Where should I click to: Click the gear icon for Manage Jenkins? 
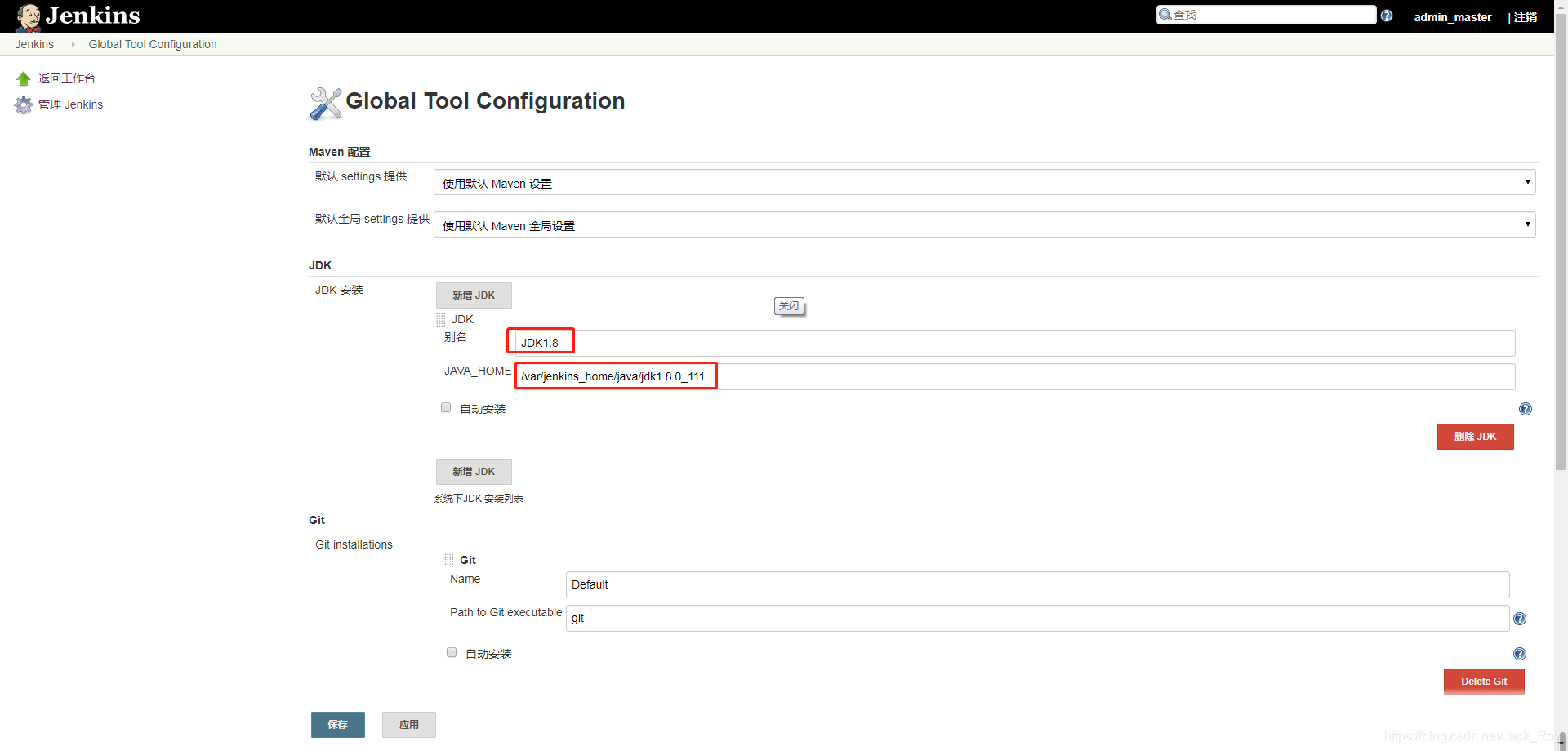pyautogui.click(x=24, y=104)
